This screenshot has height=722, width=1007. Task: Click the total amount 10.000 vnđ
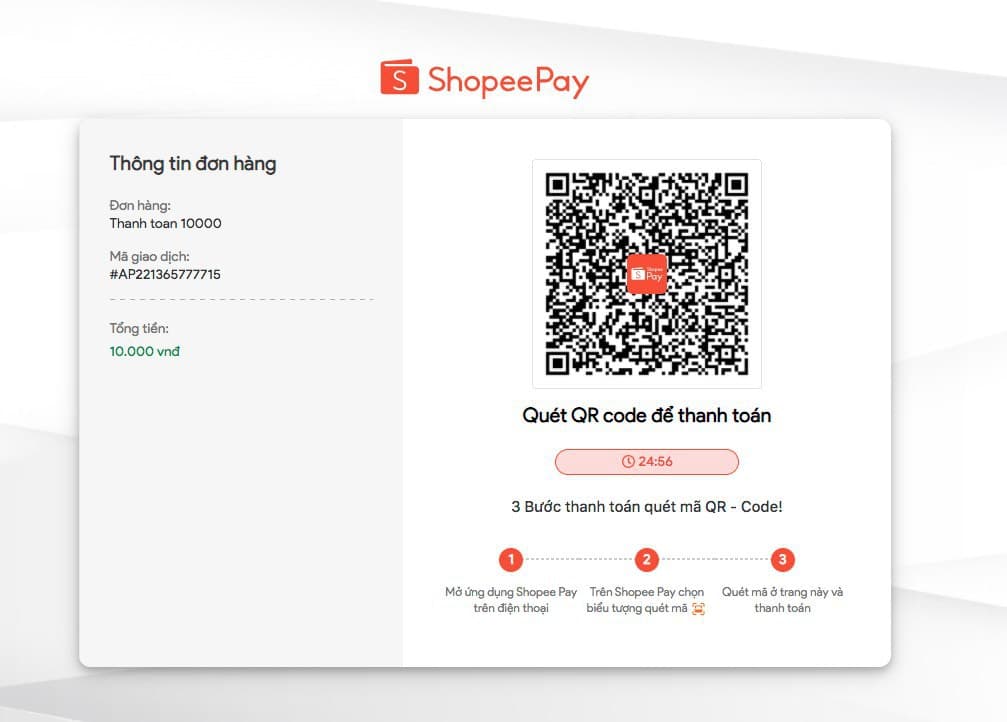[144, 351]
